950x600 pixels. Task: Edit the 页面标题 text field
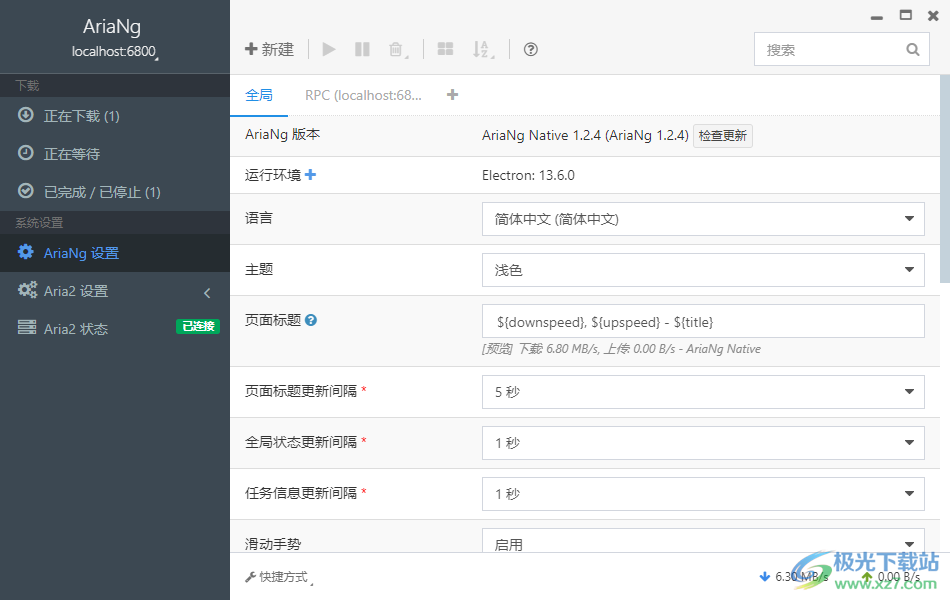pos(703,321)
